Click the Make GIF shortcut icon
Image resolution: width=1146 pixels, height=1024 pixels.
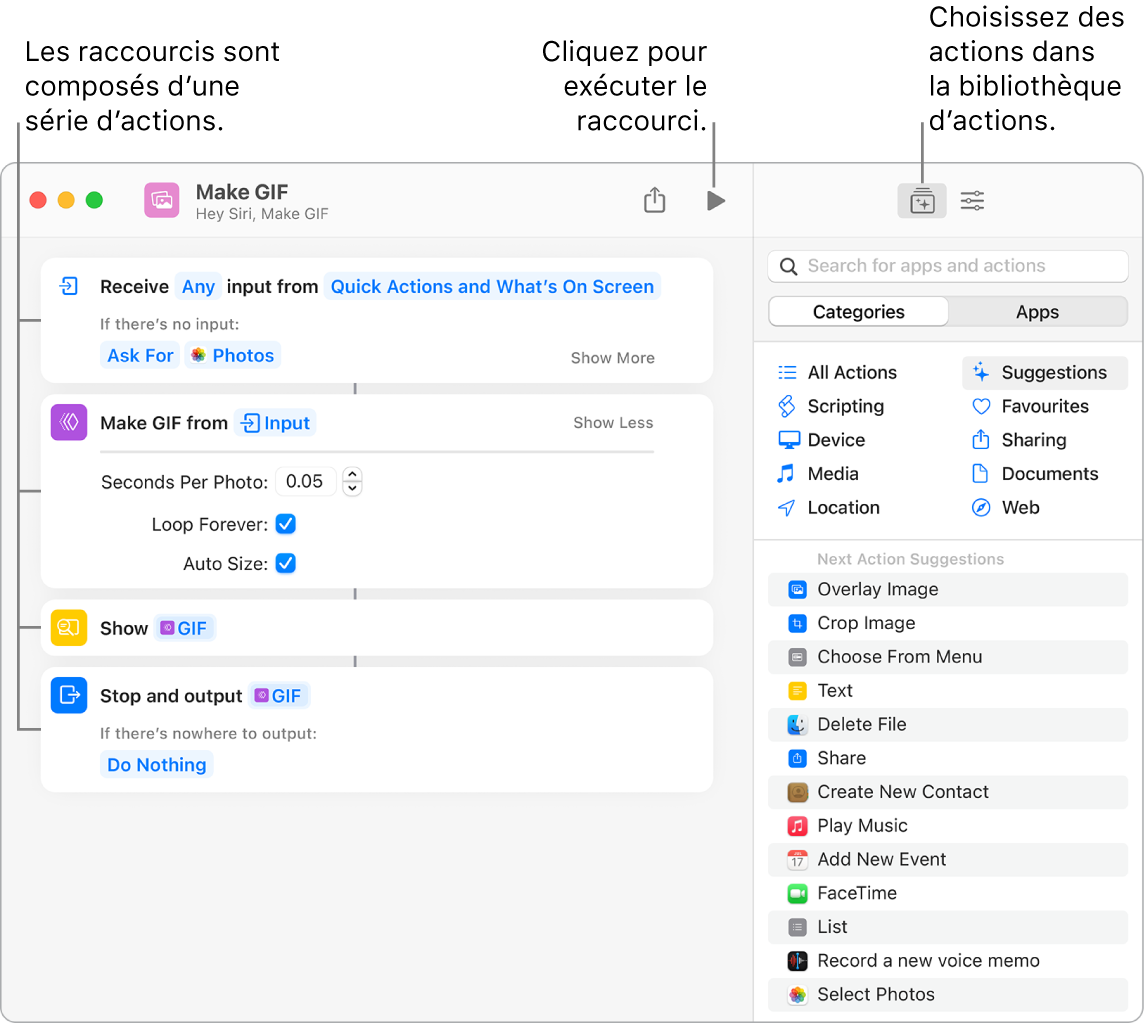click(162, 200)
